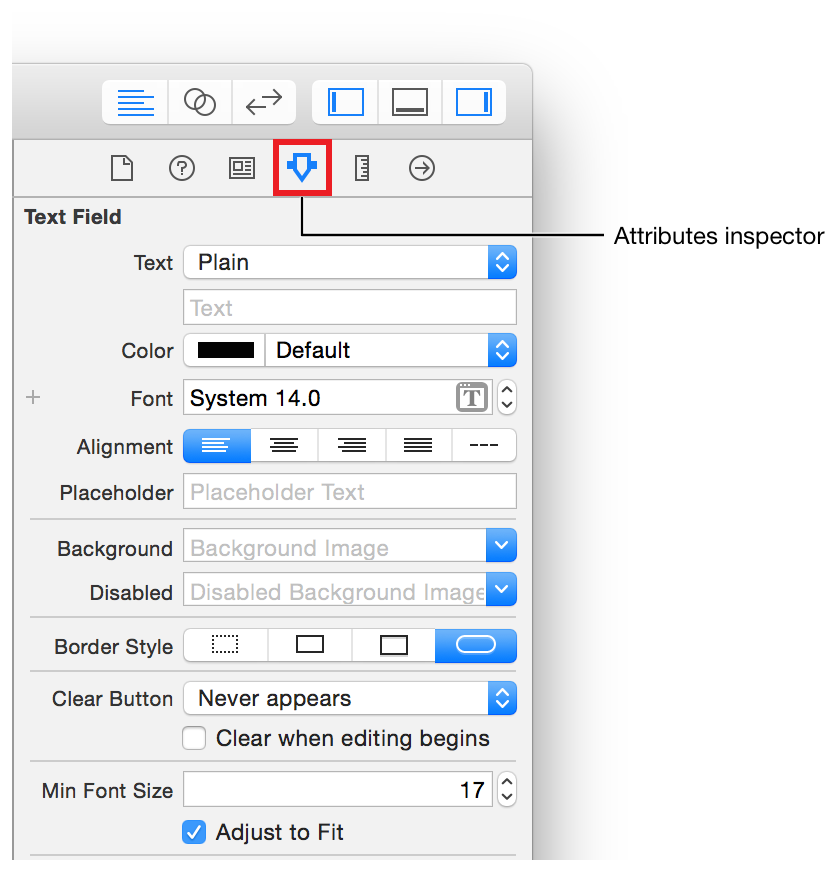This screenshot has height=872, width=836.
Task: Open the File inspector
Action: tap(121, 168)
